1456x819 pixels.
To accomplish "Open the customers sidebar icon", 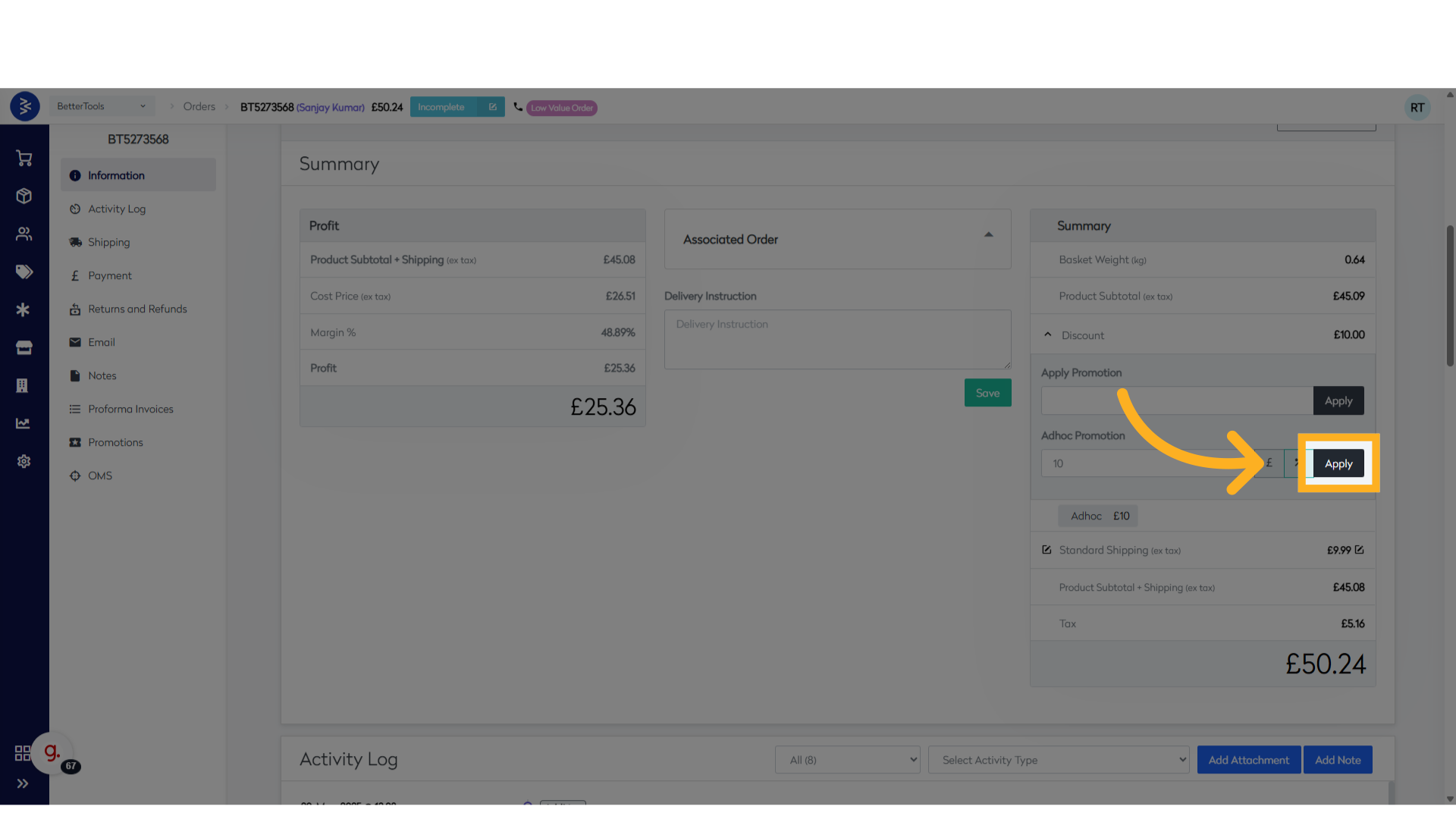I will pyautogui.click(x=24, y=234).
